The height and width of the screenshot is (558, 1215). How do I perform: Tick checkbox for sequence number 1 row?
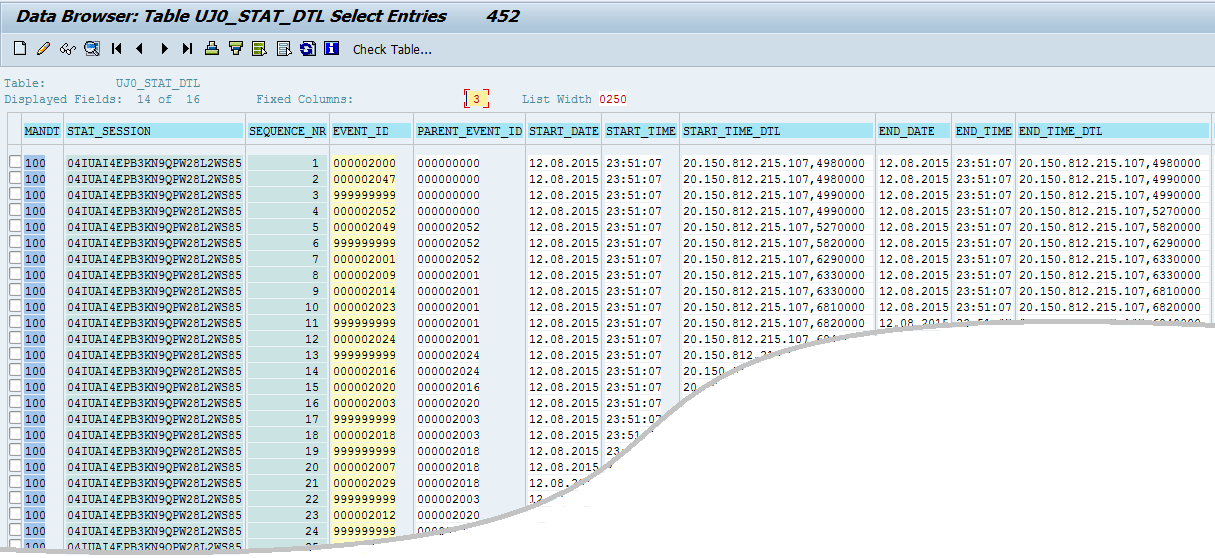pos(14,163)
